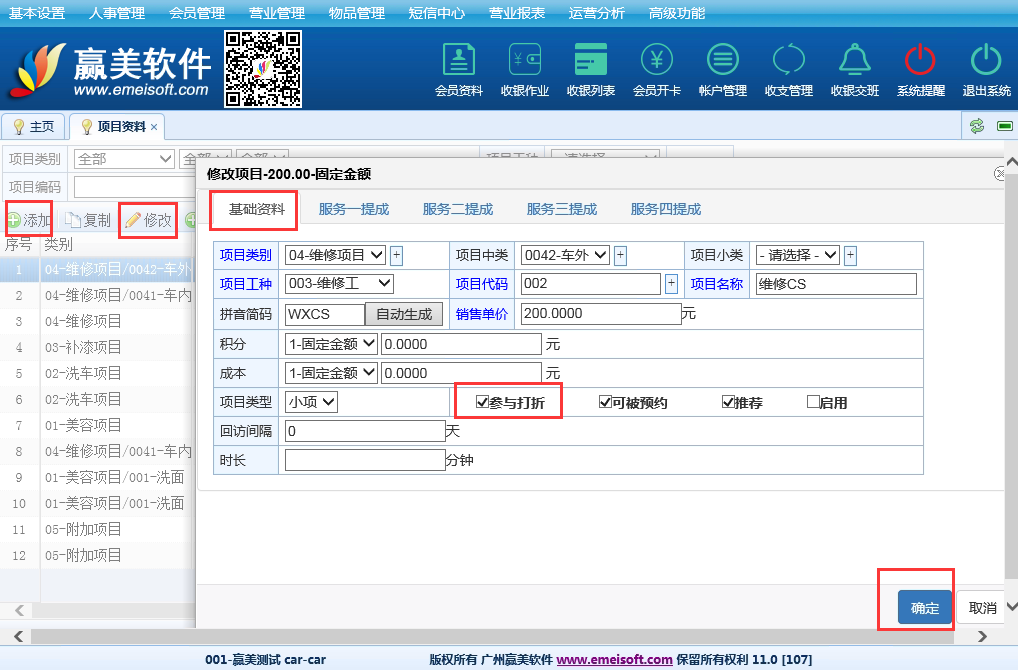Click the bottom horizontal scrollbar
Image resolution: width=1018 pixels, height=670 pixels.
pyautogui.click(x=500, y=636)
